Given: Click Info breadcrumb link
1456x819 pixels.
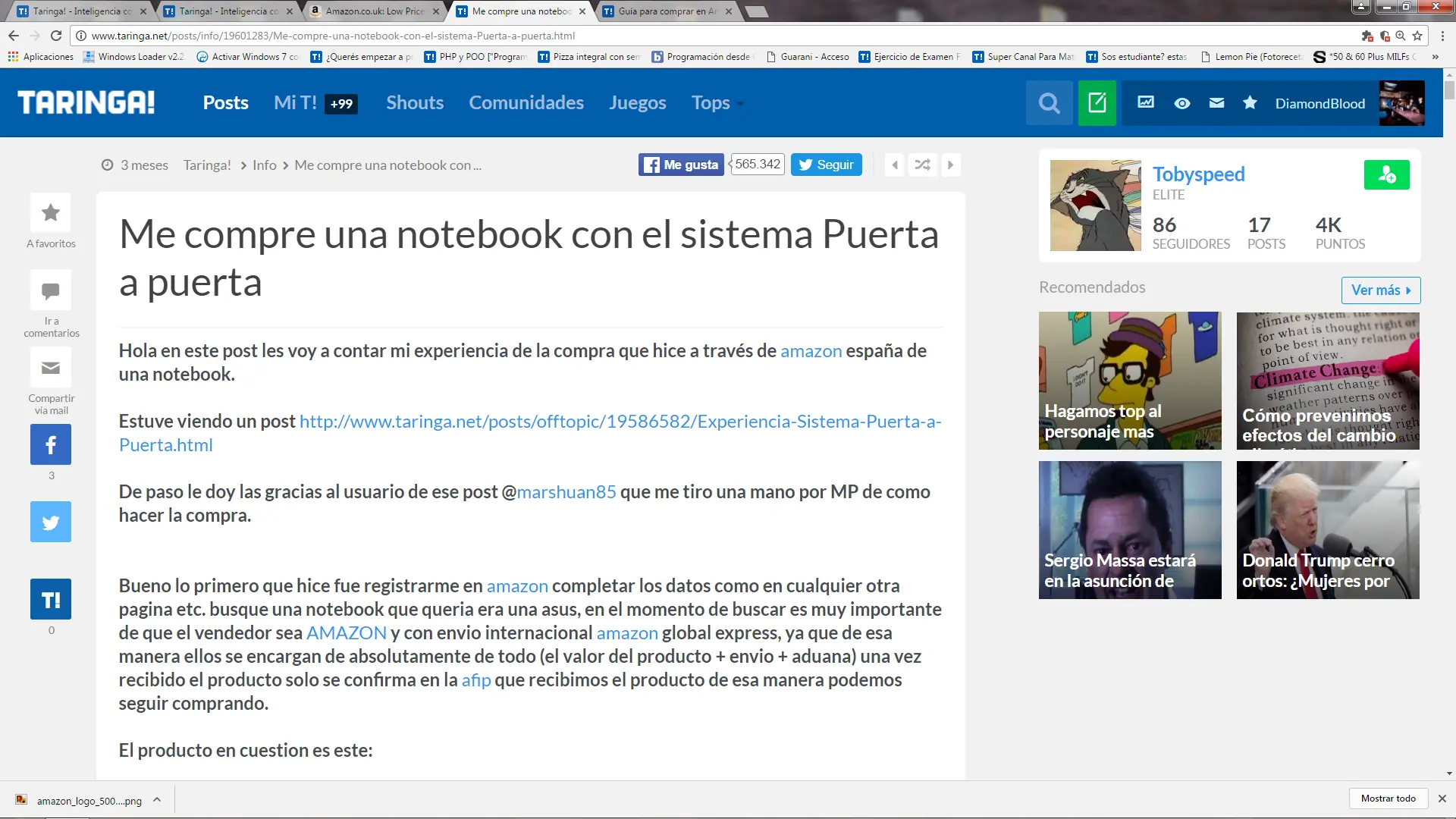Looking at the screenshot, I should 264,165.
